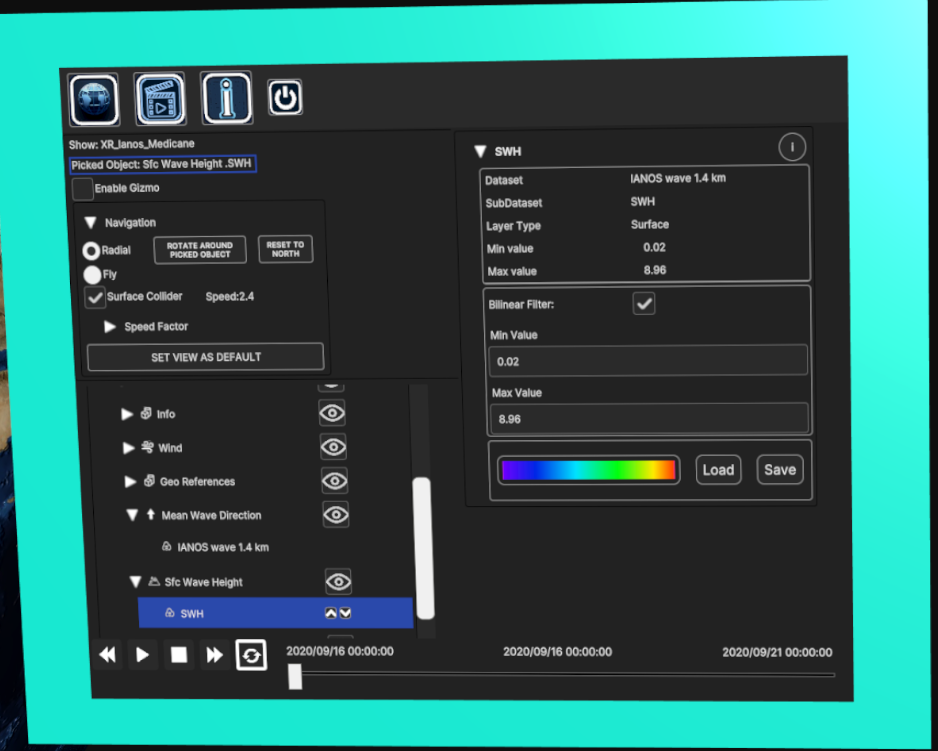Hide the Wind layer with eye icon

click(x=333, y=447)
